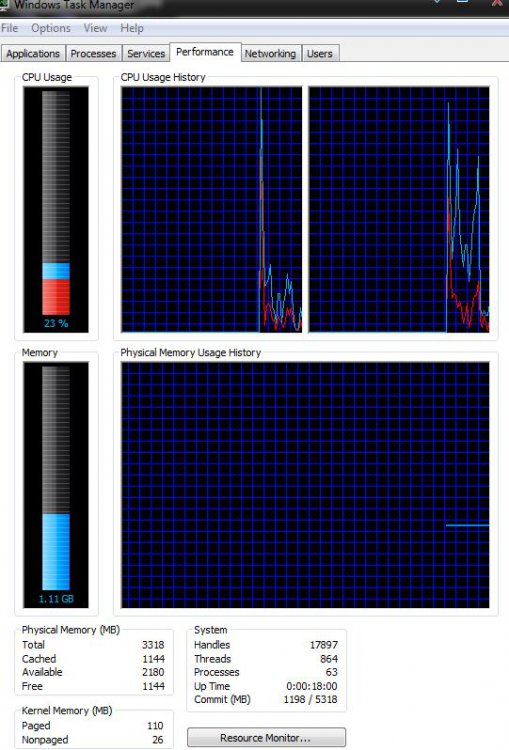
Task: Click the left CPU Usage History graph
Action: [x=211, y=209]
